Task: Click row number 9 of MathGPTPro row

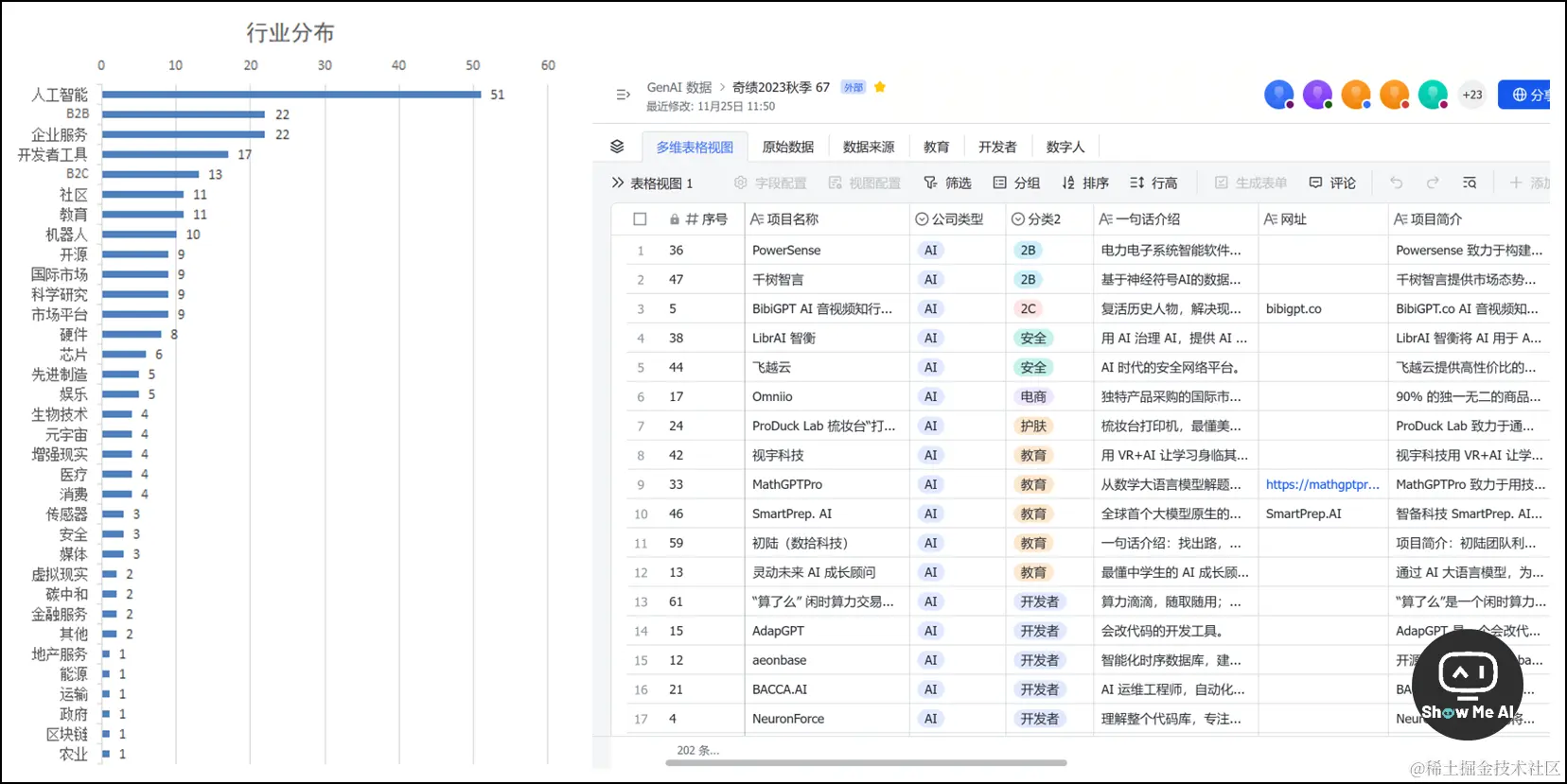Action: [x=641, y=484]
